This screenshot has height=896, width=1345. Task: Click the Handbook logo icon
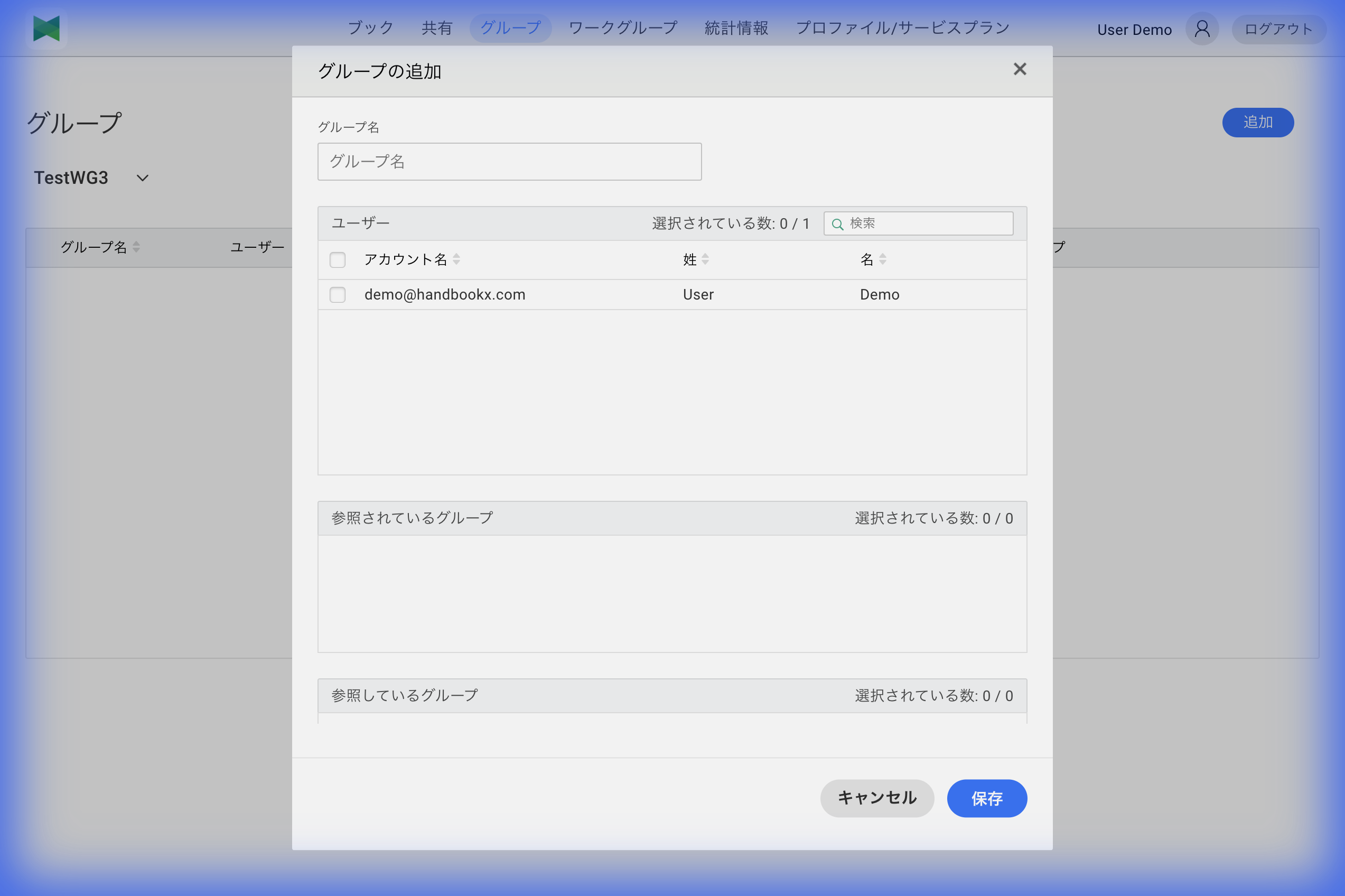pyautogui.click(x=46, y=29)
